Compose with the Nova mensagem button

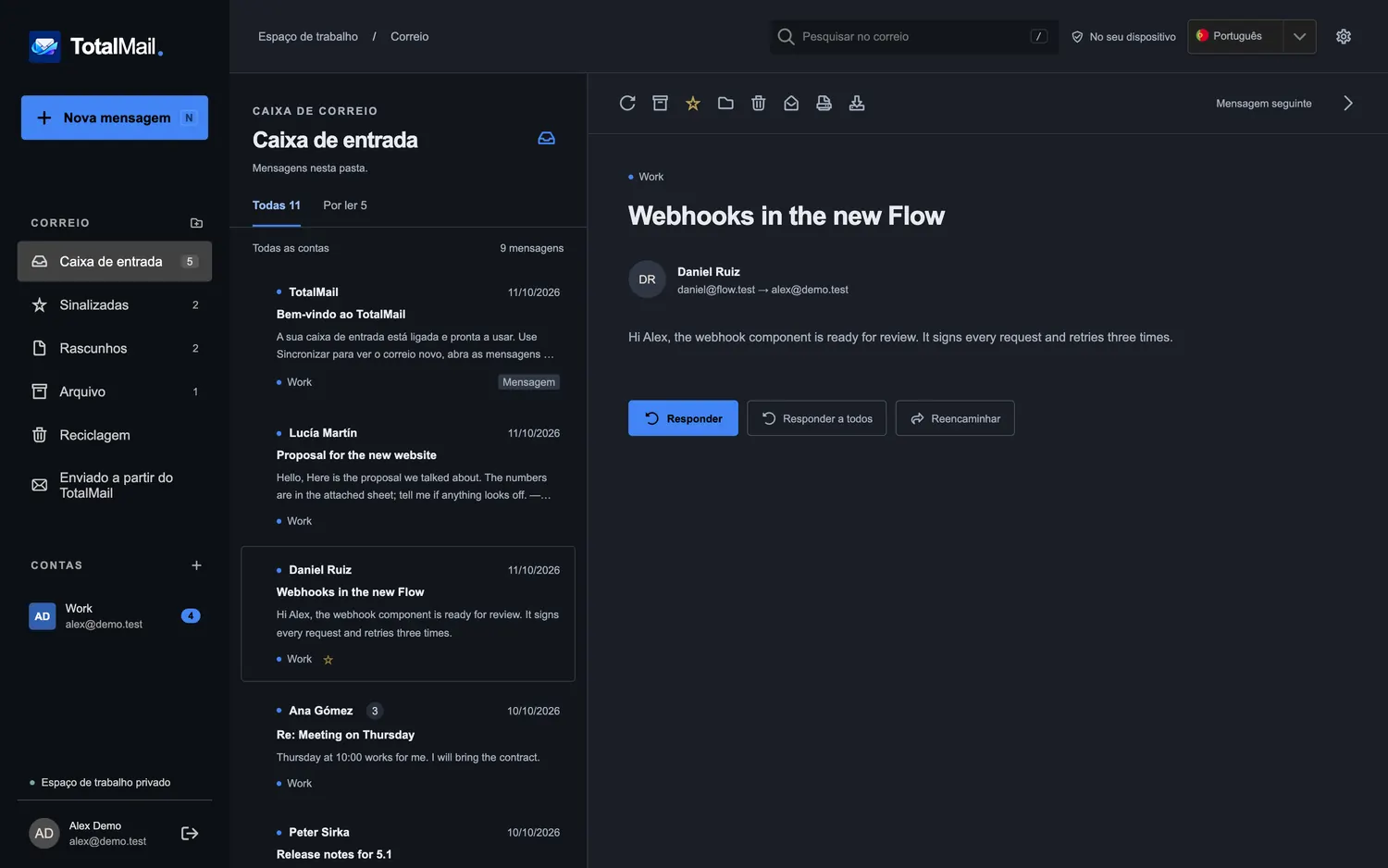click(115, 118)
